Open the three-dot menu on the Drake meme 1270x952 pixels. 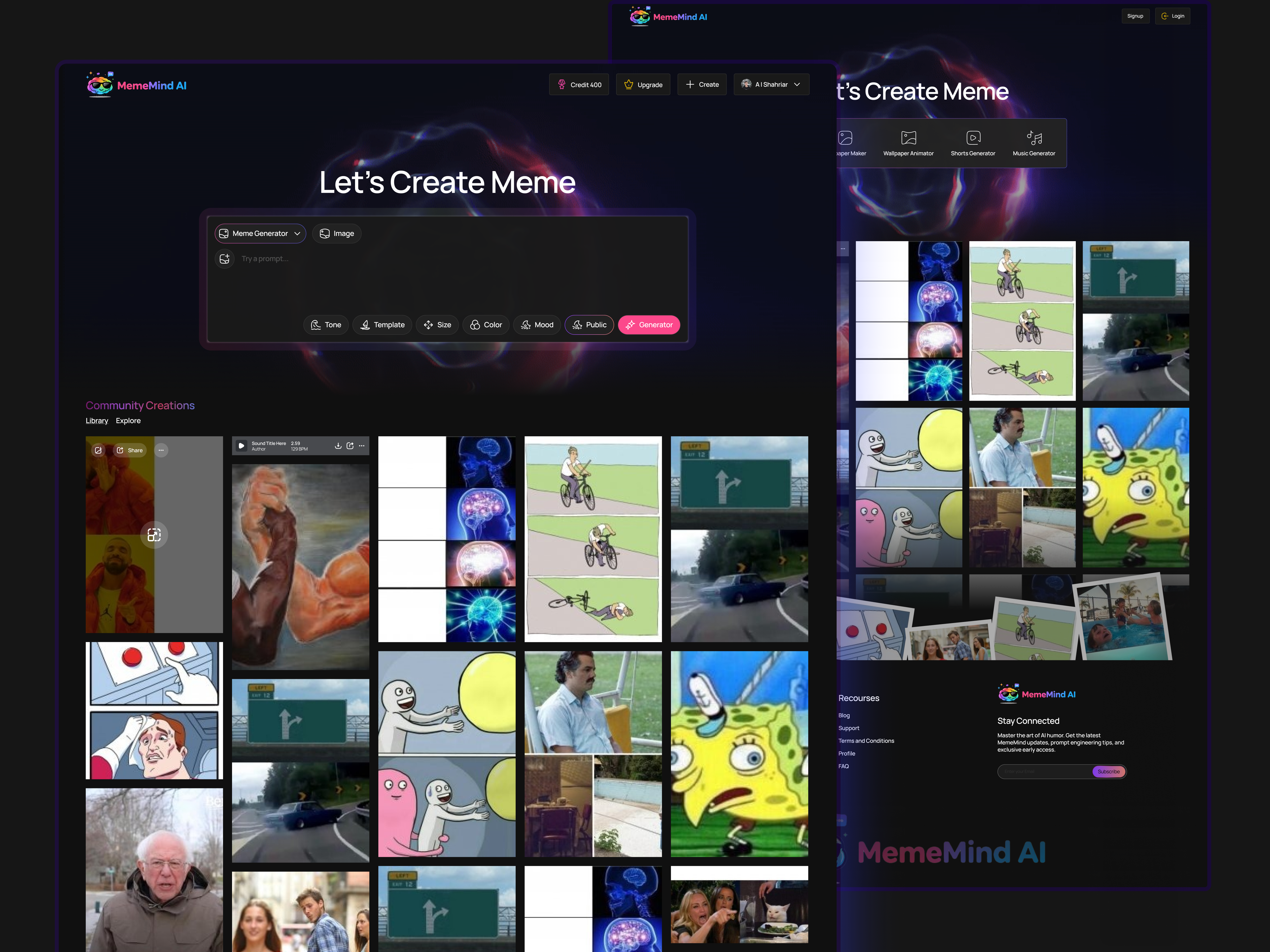pos(161,450)
